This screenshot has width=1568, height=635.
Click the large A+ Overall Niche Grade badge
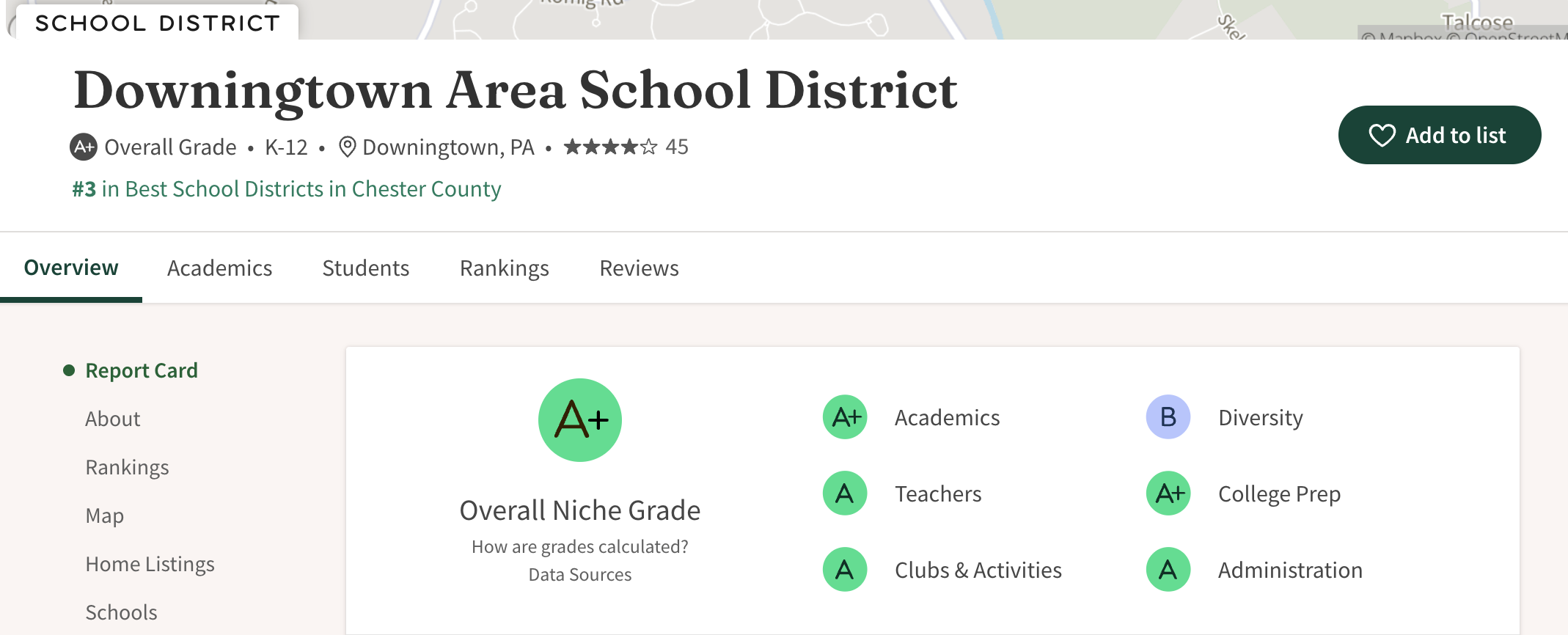[579, 420]
